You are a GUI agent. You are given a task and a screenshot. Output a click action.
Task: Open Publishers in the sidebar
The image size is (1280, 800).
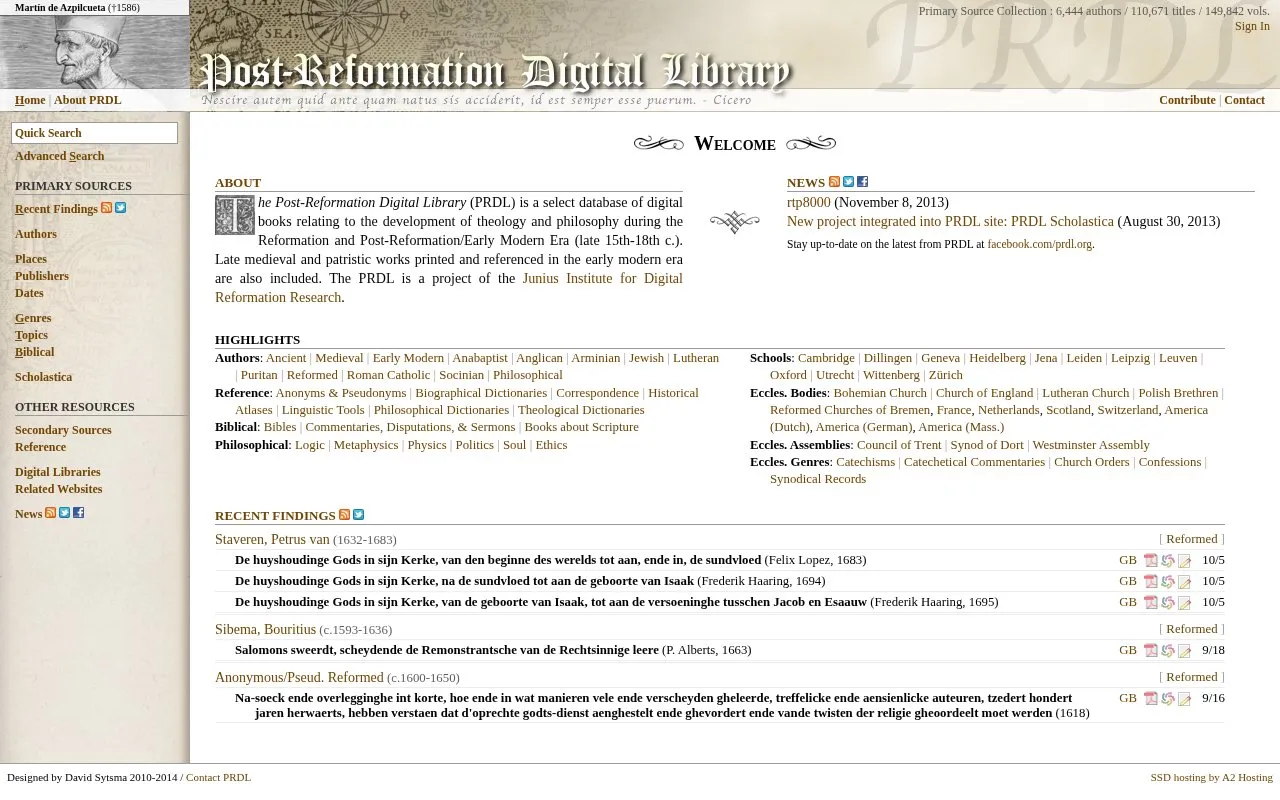click(42, 276)
